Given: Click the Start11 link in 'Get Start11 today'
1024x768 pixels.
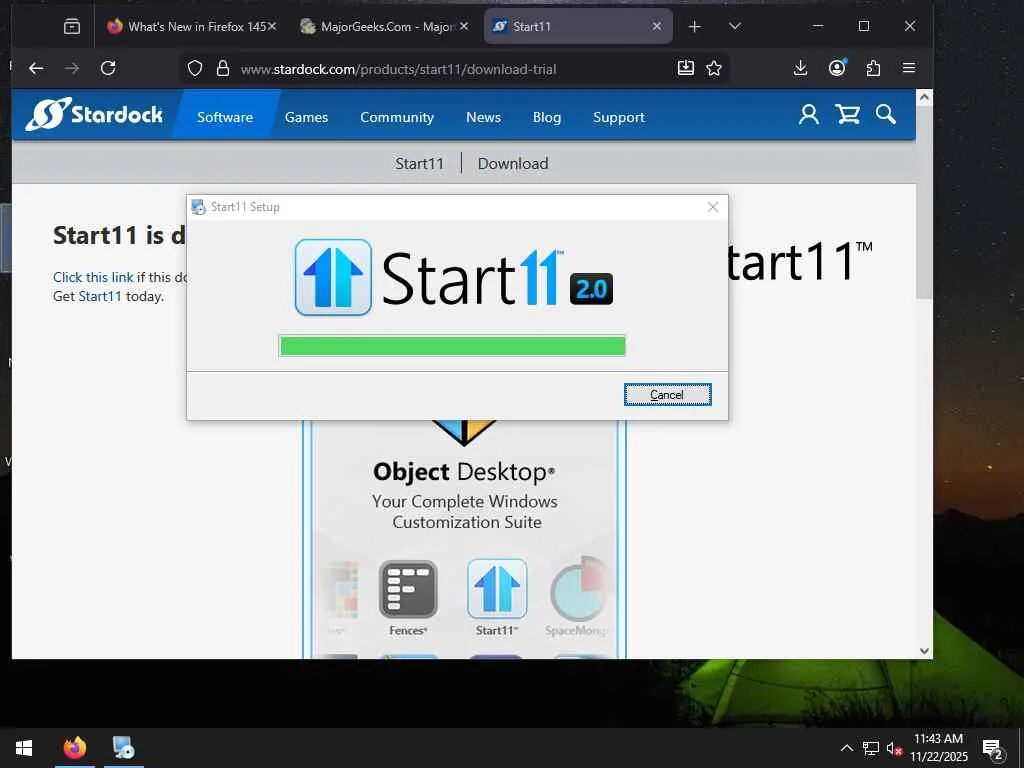Looking at the screenshot, I should (100, 296).
